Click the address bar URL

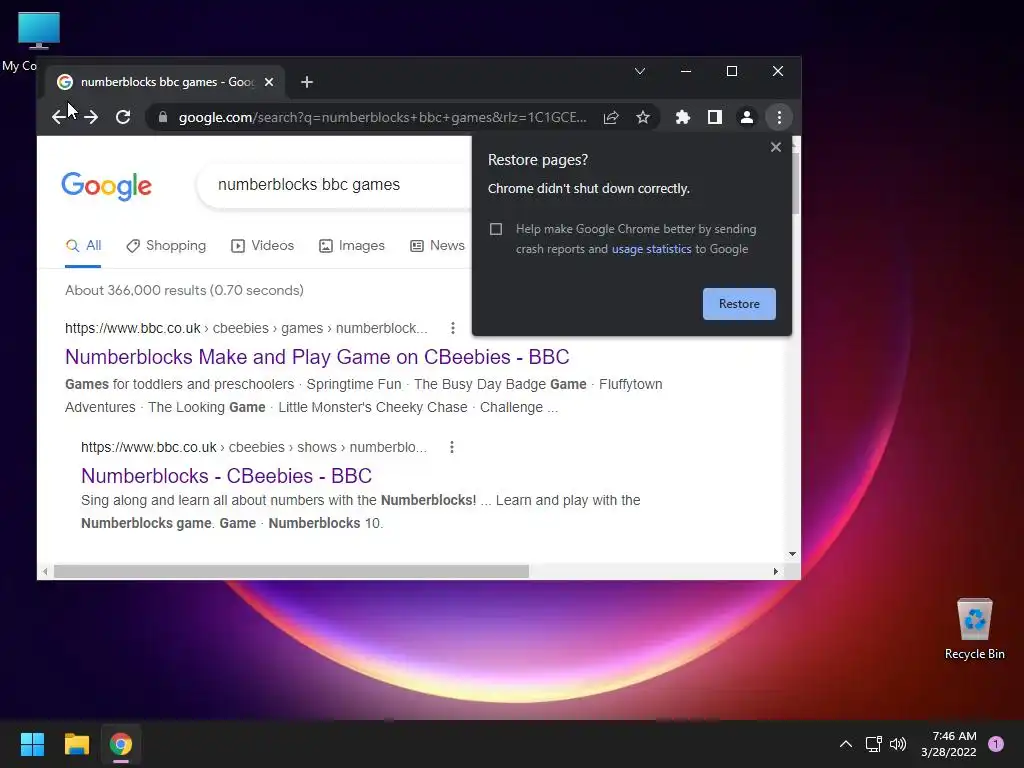(x=383, y=117)
